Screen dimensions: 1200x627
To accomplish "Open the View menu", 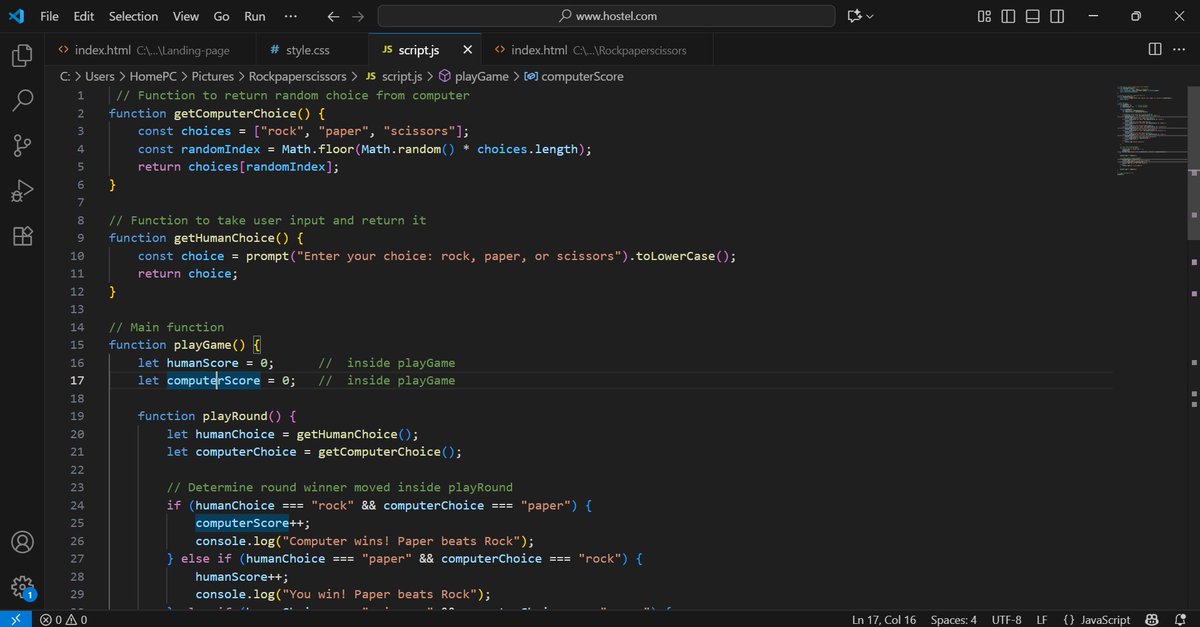I will 185,16.
